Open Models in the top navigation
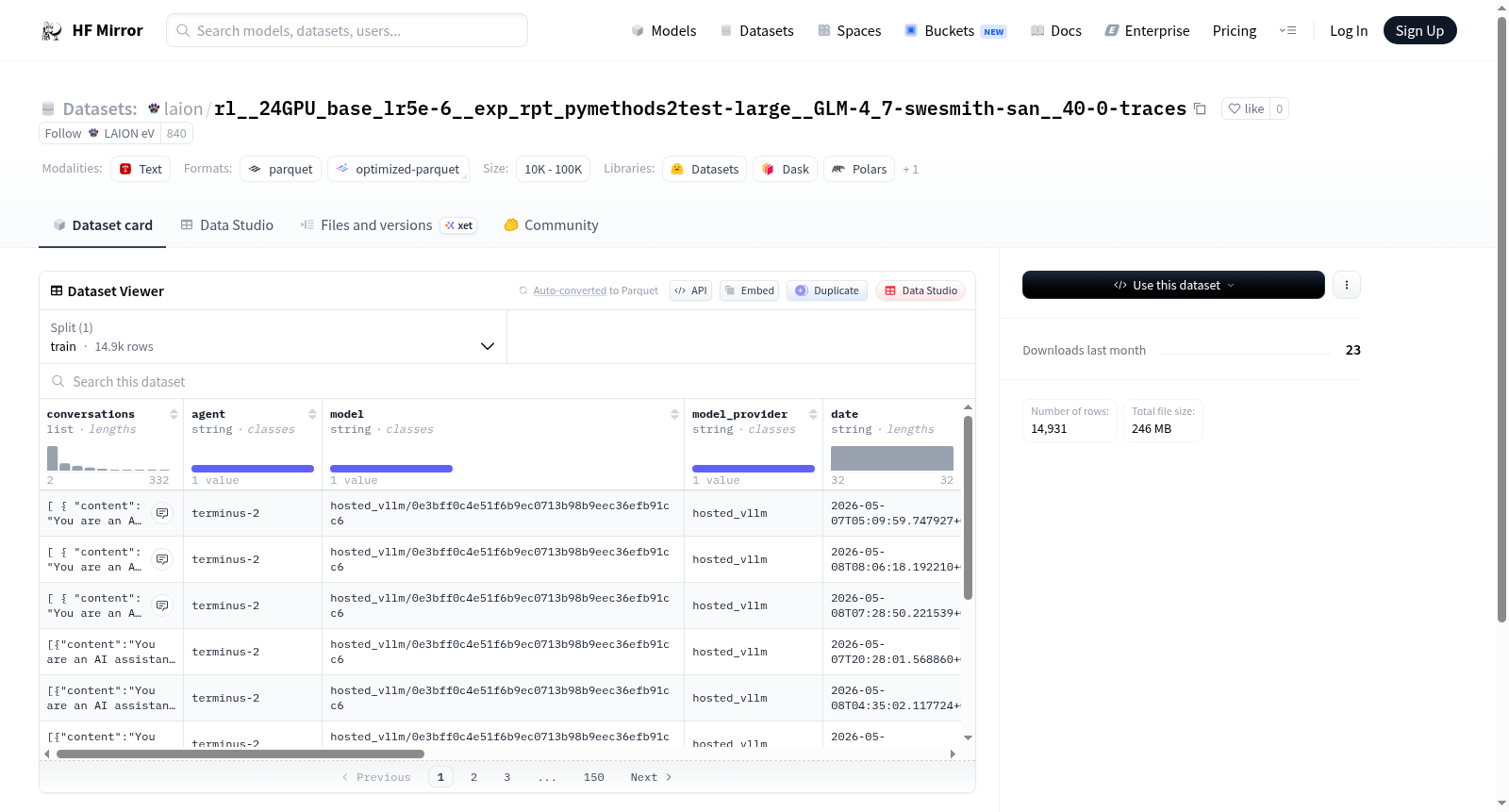Image resolution: width=1509 pixels, height=812 pixels. pyautogui.click(x=664, y=30)
